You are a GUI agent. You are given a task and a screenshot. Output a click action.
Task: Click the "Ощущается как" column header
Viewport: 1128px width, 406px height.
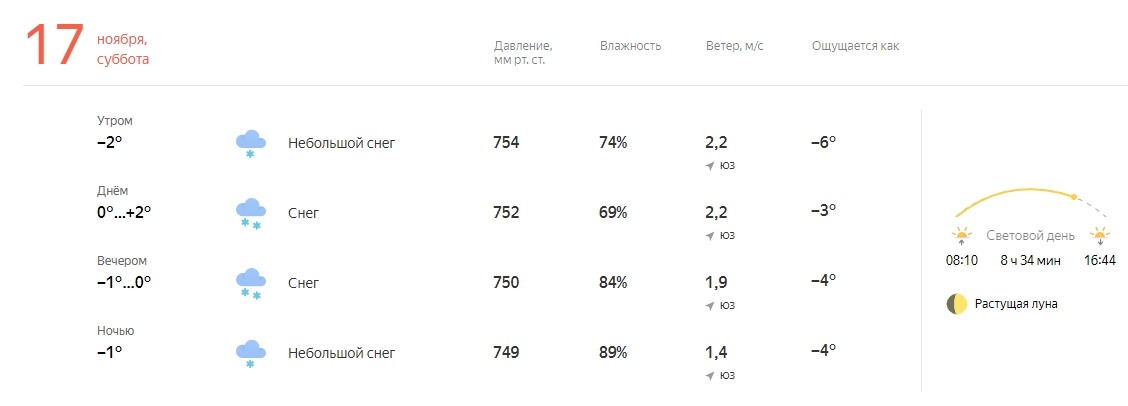pos(855,47)
